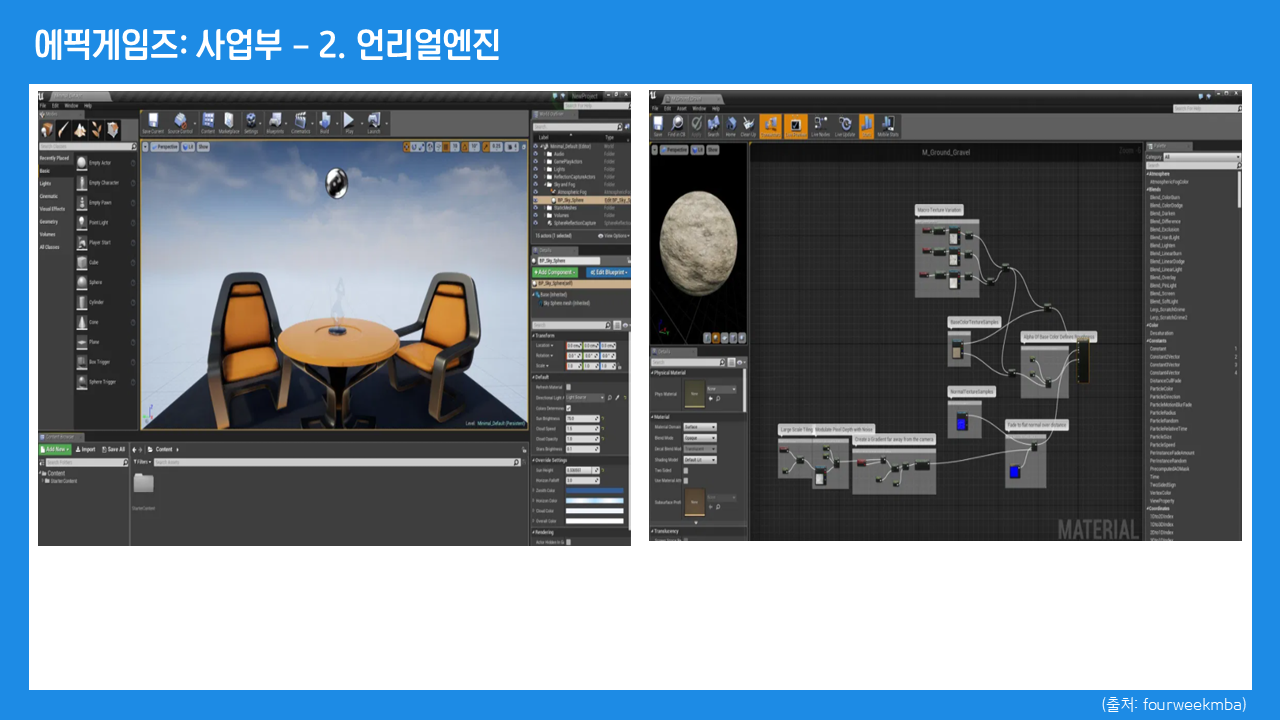Open View Options in World Outliner
This screenshot has height=720, width=1280.
point(613,235)
